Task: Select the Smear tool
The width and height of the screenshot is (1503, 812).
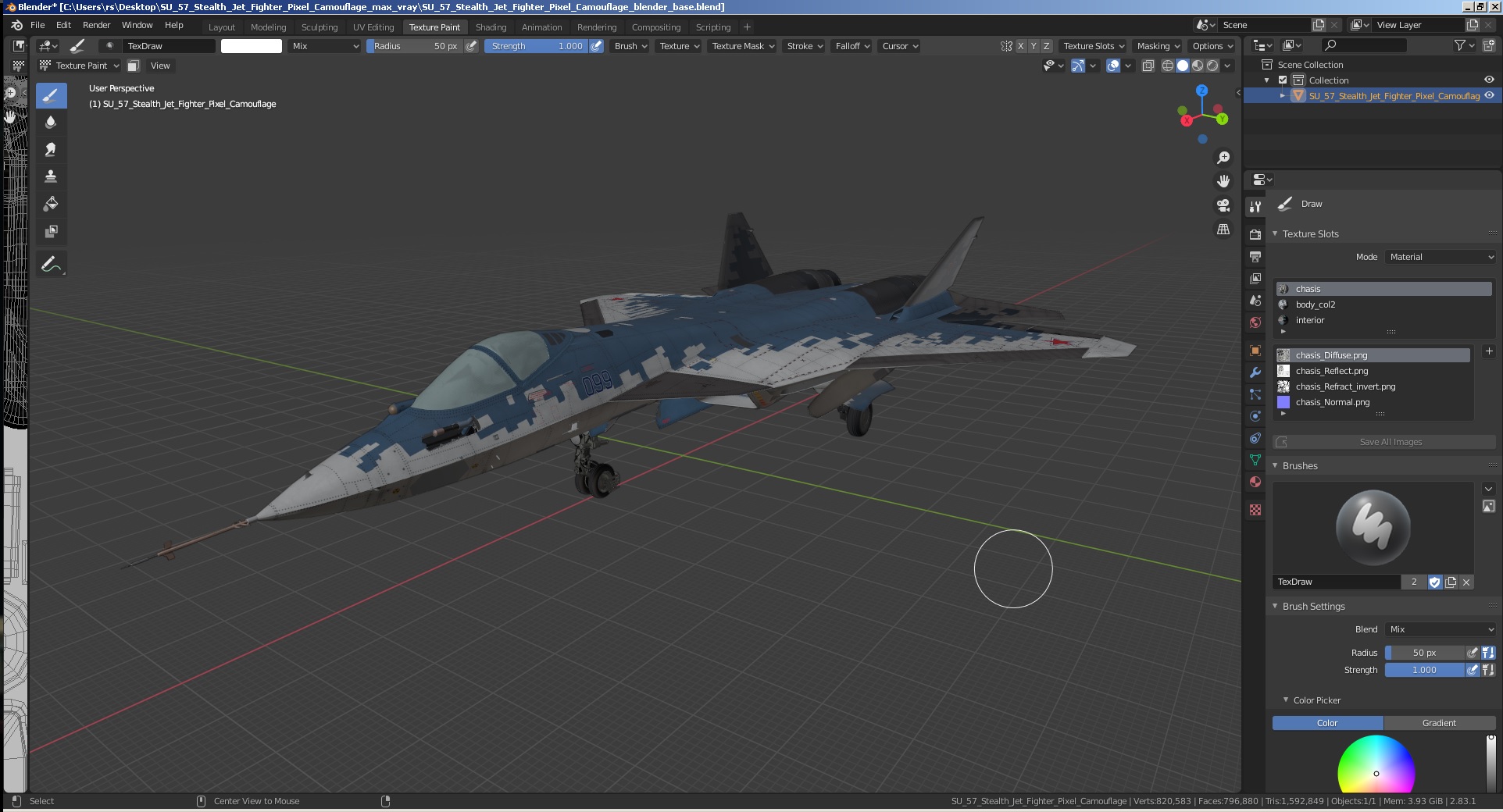Action: (51, 149)
